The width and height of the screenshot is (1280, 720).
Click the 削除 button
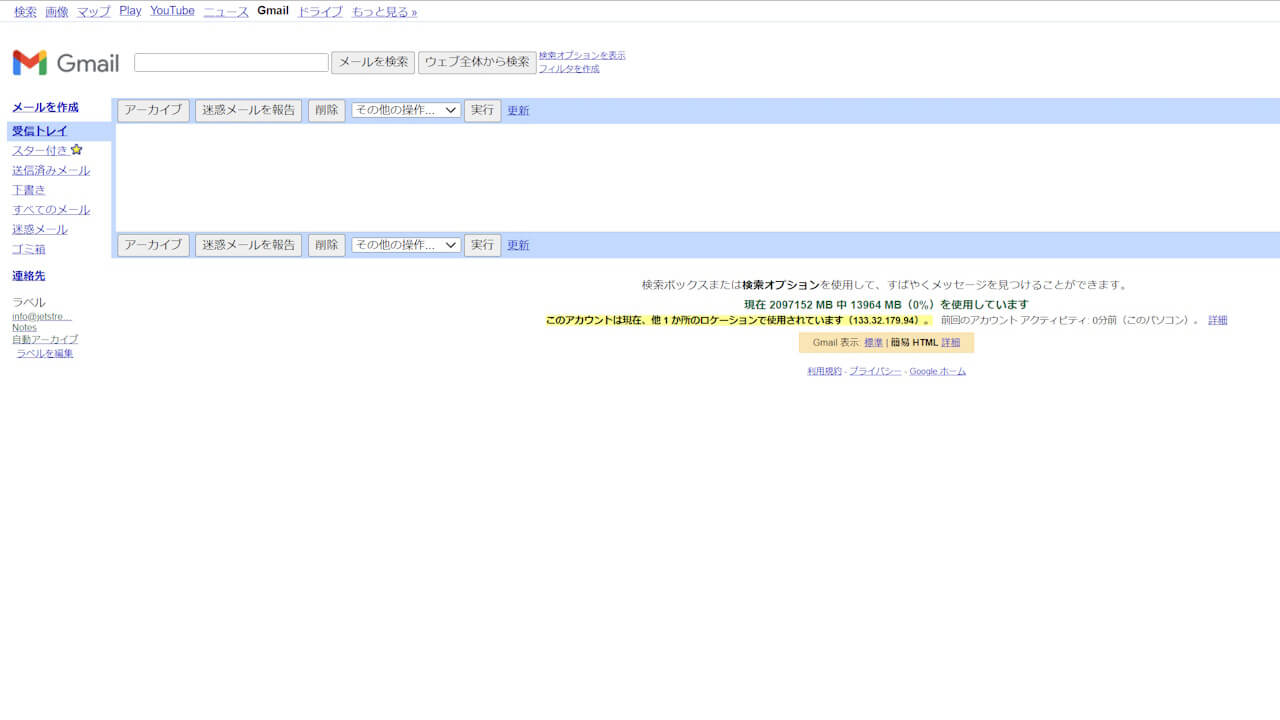coord(326,110)
